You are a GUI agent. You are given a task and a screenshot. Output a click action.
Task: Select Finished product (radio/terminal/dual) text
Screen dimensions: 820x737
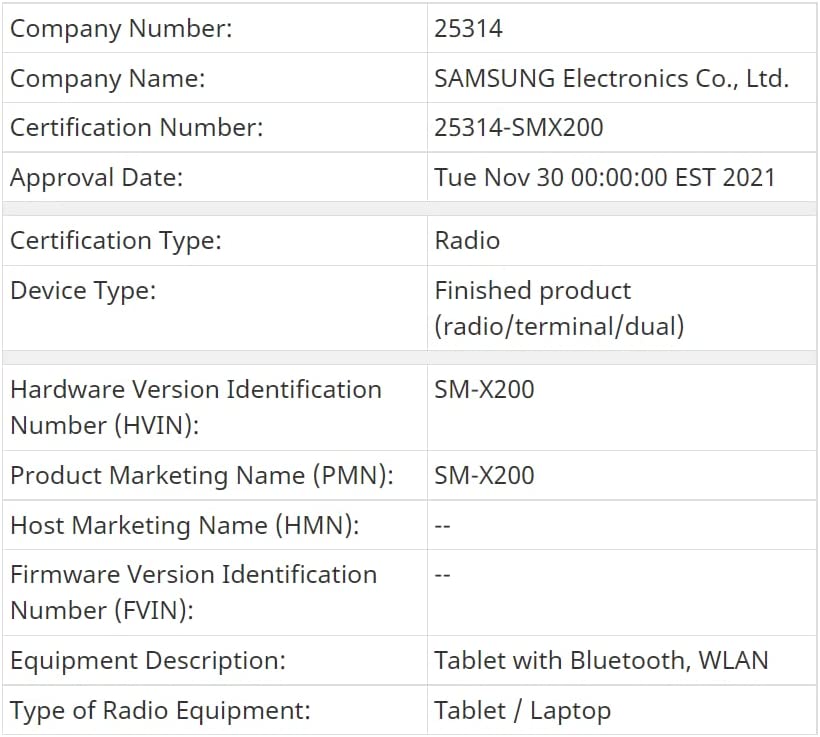(559, 309)
